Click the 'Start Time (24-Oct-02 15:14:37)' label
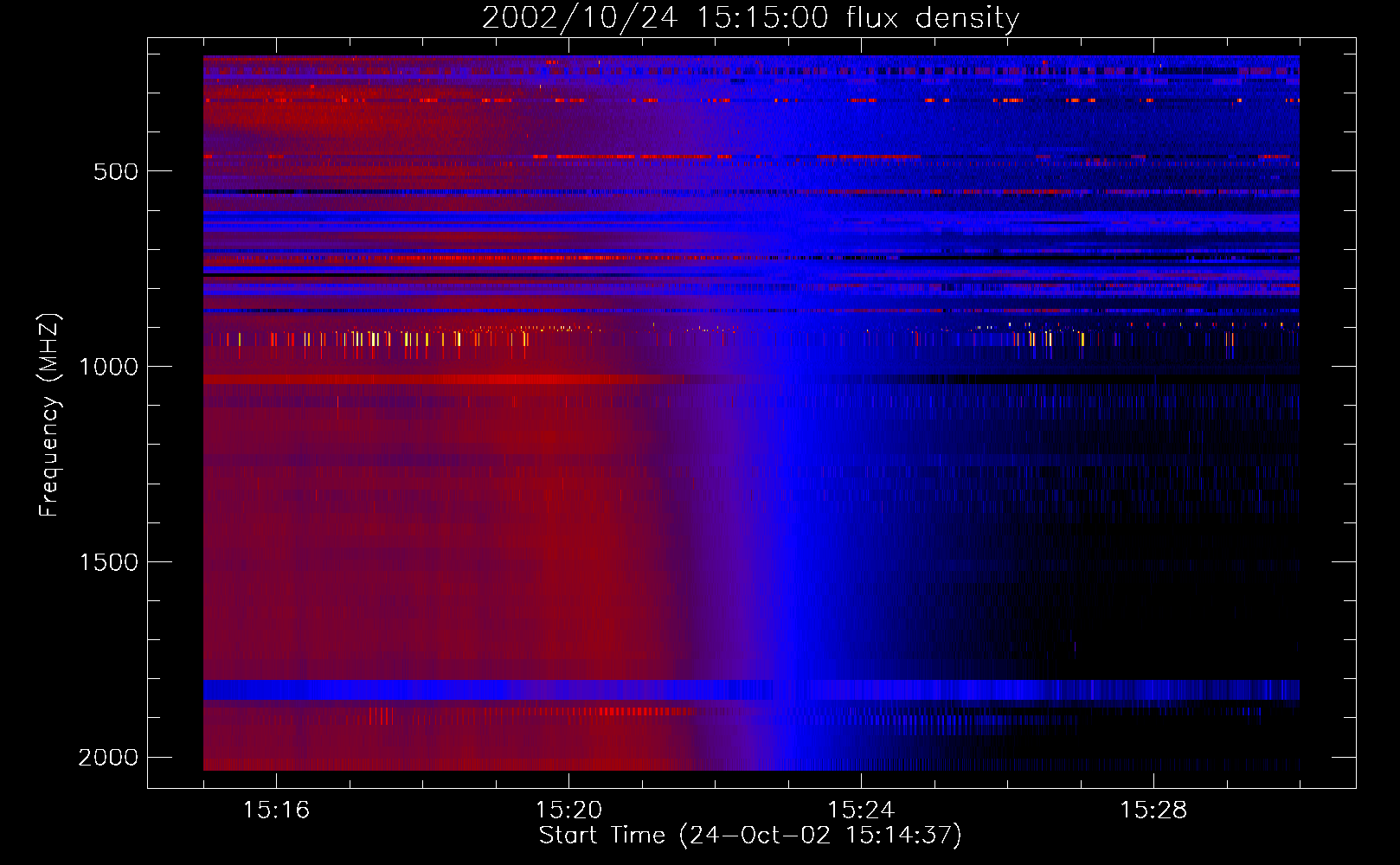 (750, 836)
